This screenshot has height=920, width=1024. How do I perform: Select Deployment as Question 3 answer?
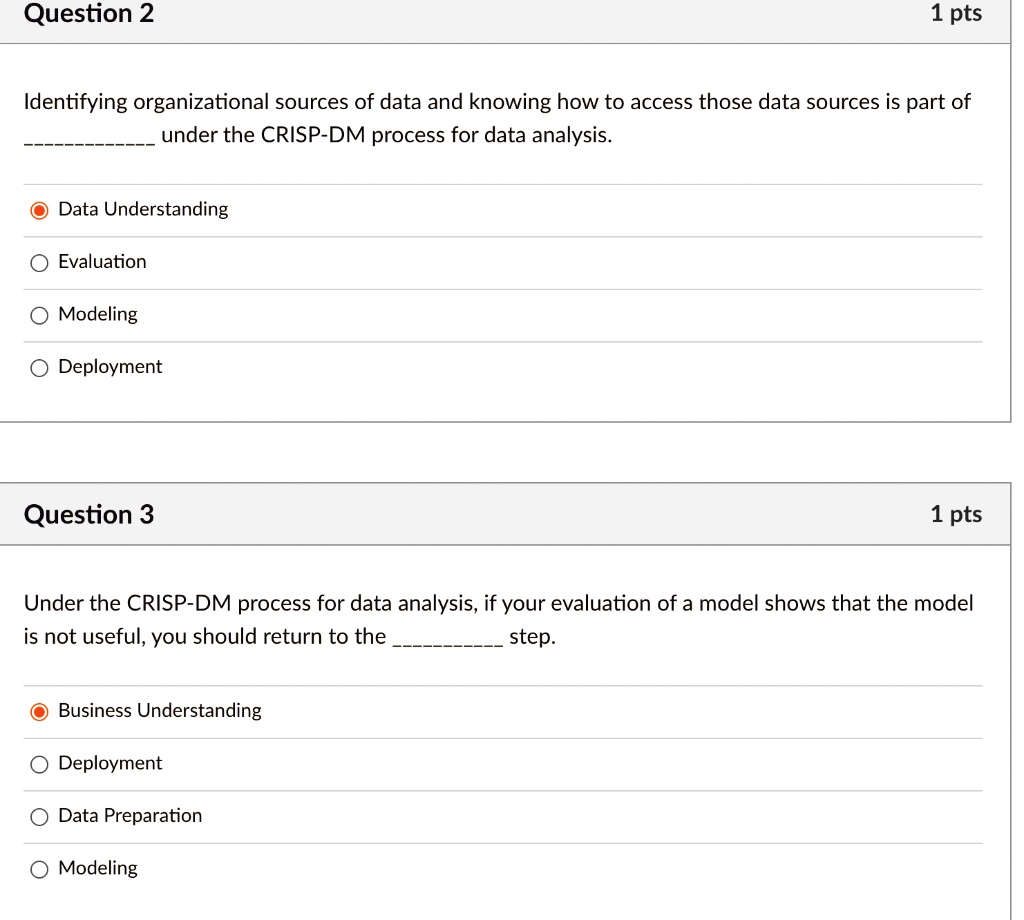[39, 764]
